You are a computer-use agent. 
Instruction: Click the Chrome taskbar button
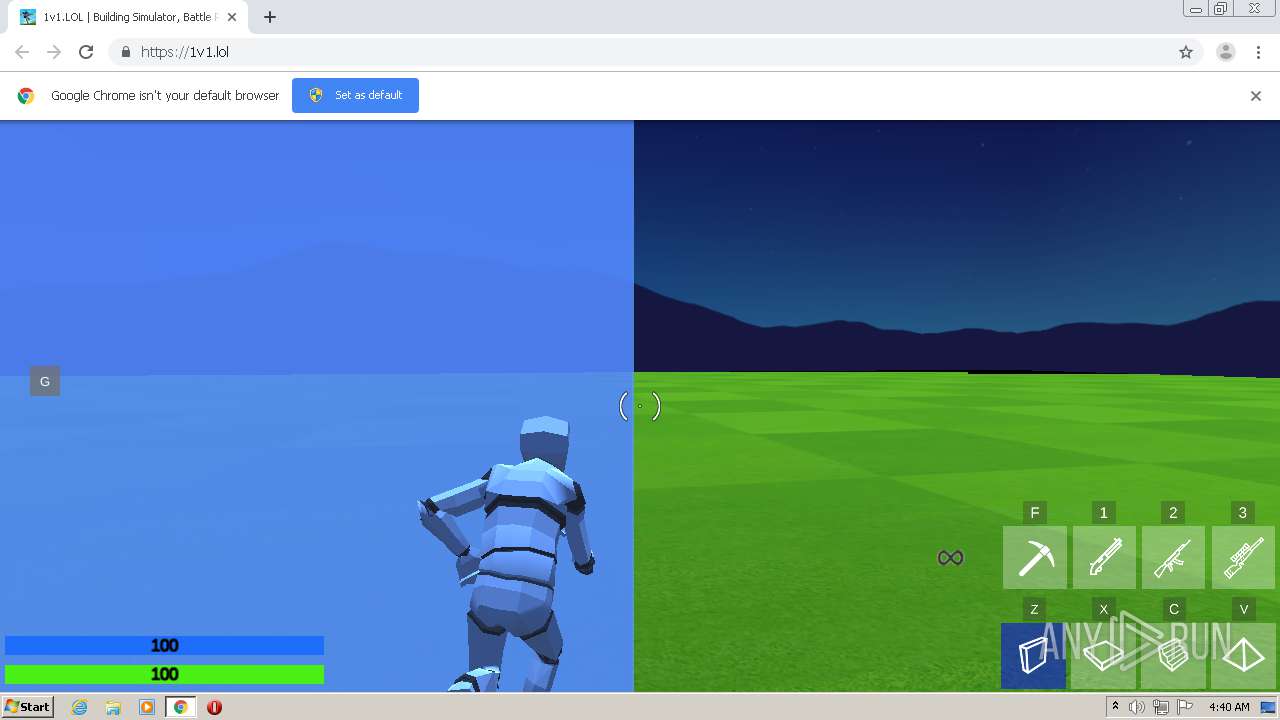click(181, 707)
